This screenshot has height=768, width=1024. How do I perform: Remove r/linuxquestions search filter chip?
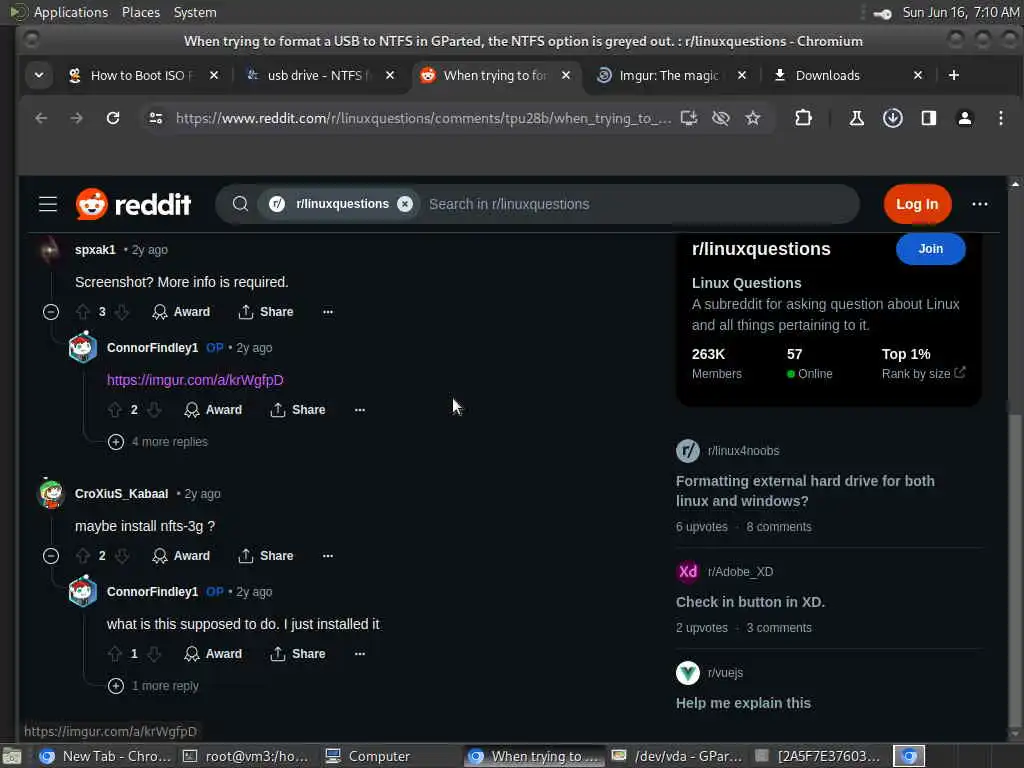[405, 204]
